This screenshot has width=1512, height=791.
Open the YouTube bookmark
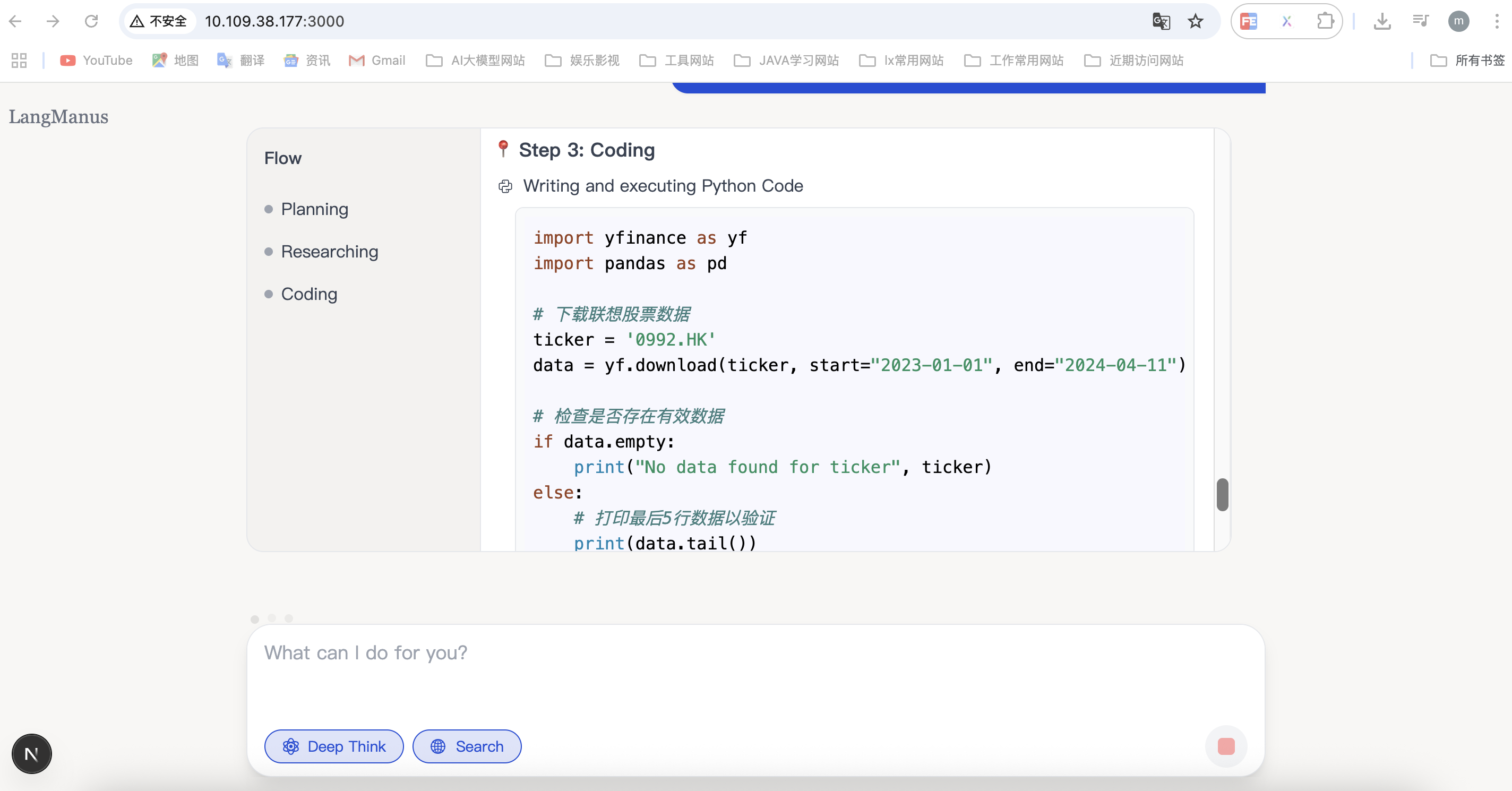pyautogui.click(x=96, y=61)
